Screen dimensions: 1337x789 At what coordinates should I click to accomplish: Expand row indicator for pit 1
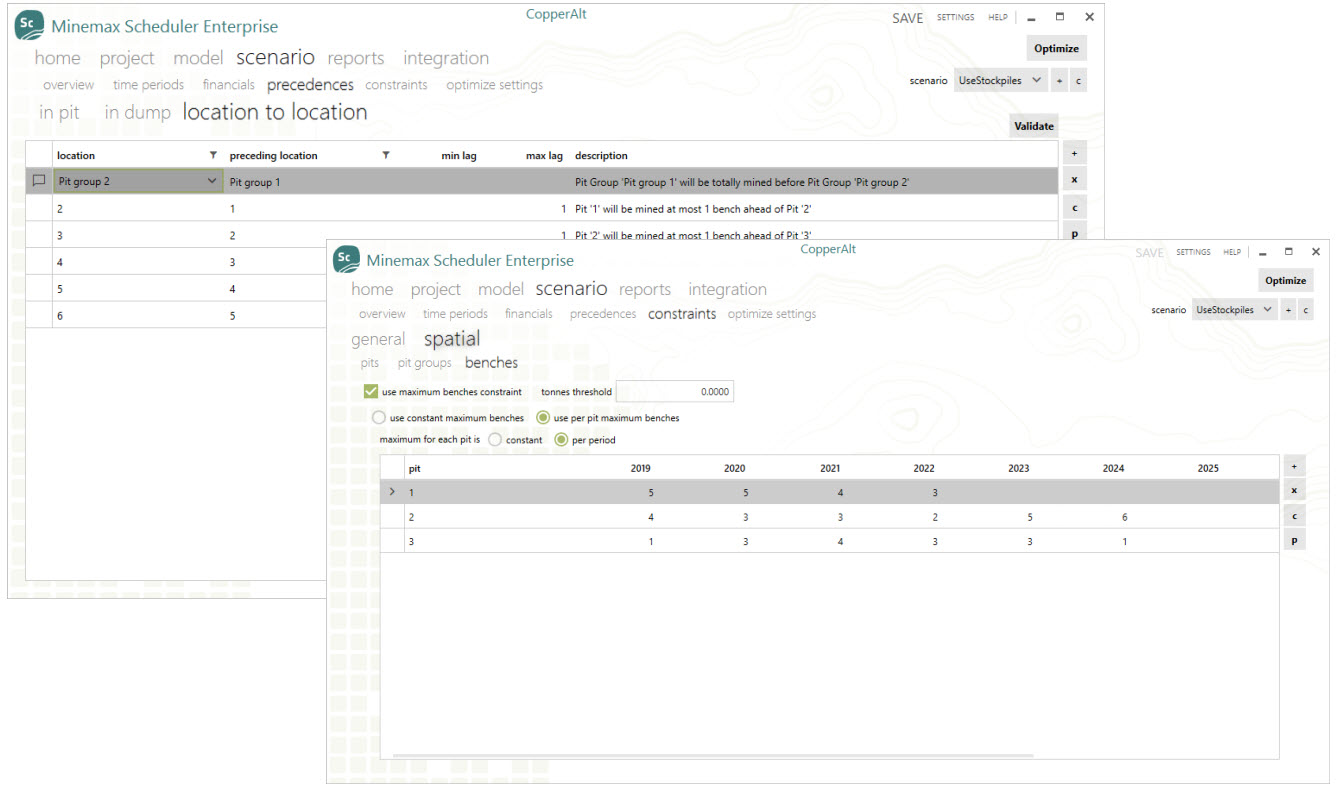pos(391,491)
